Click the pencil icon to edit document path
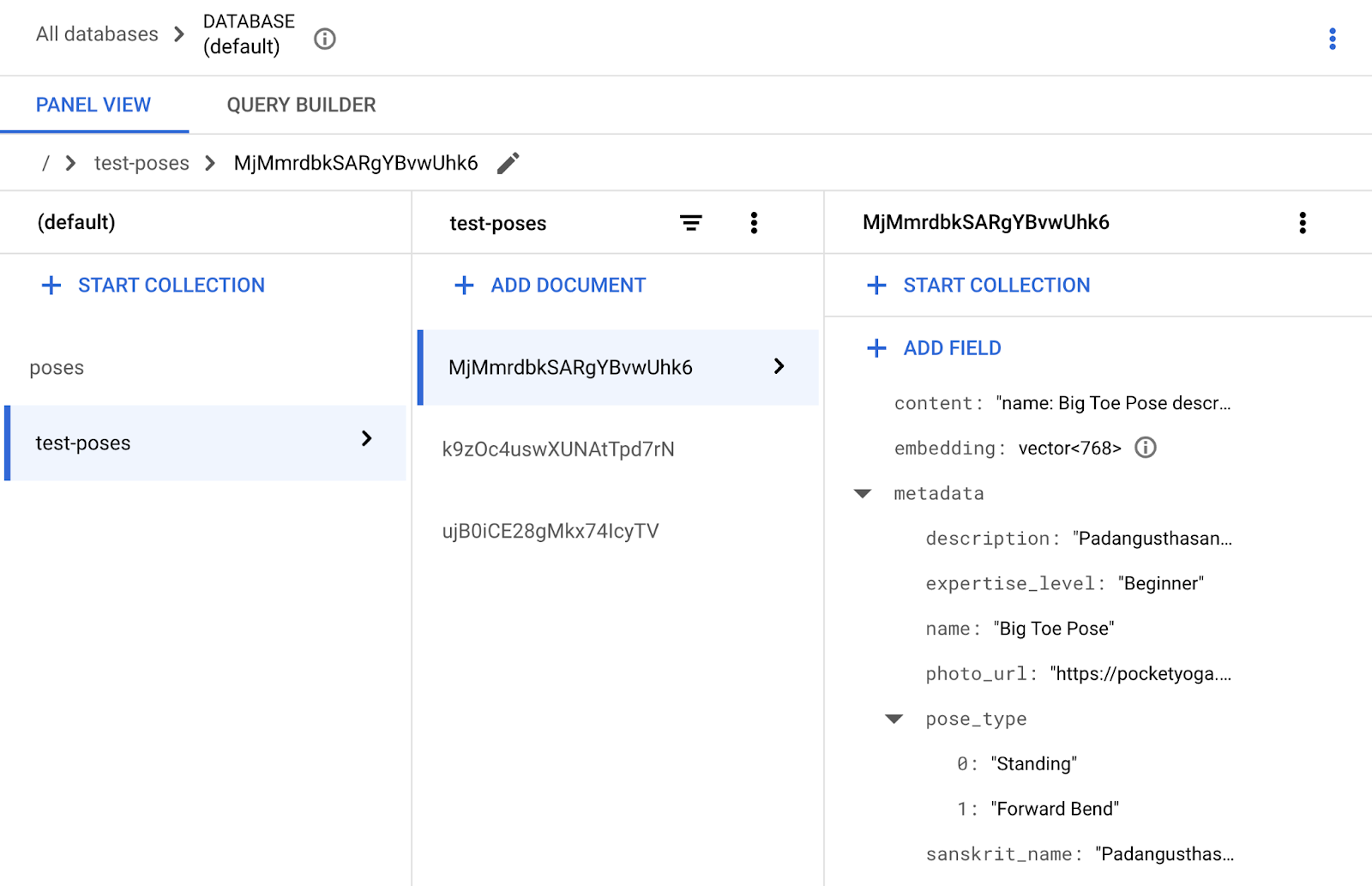Viewport: 1372px width, 886px height. click(x=508, y=162)
